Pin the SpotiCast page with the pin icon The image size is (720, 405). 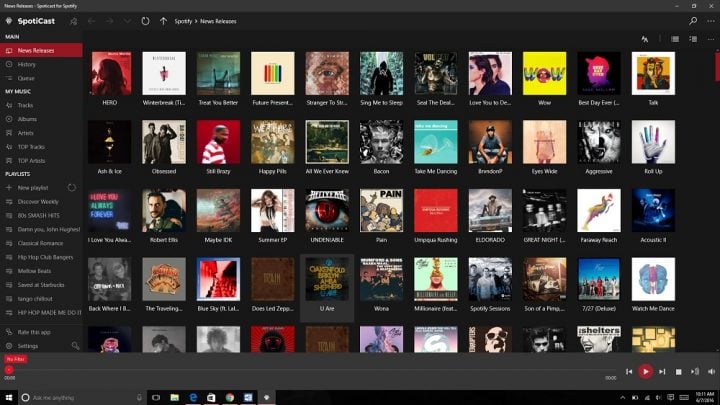click(x=73, y=21)
